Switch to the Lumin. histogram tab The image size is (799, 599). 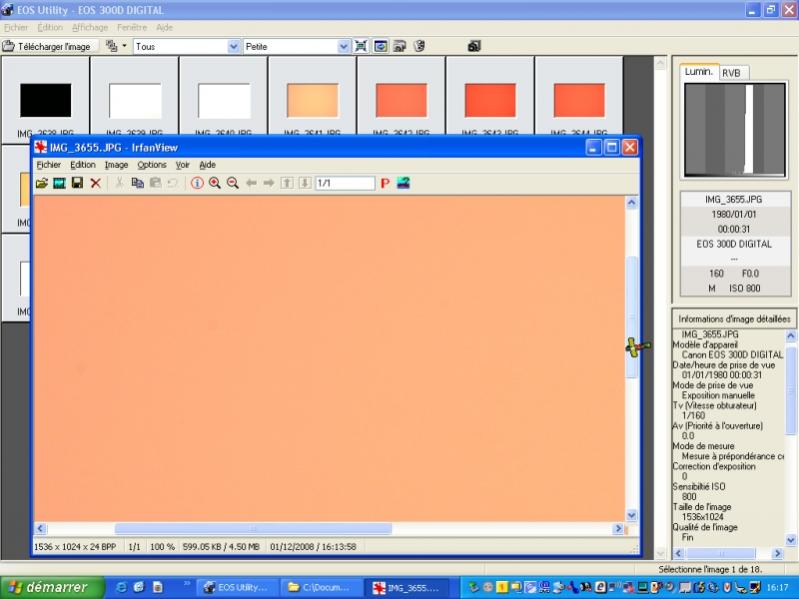tap(699, 72)
